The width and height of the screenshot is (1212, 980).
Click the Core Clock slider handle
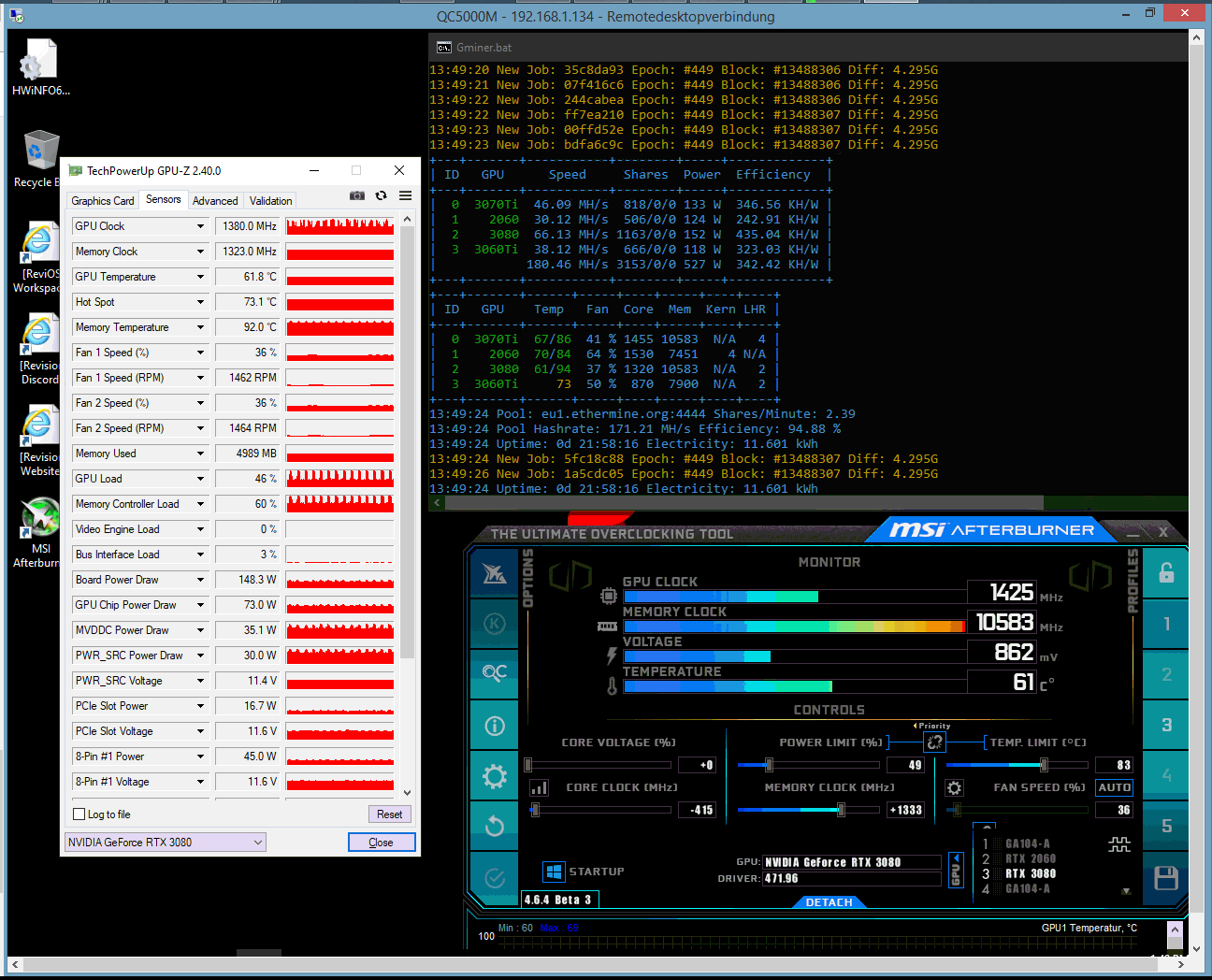click(x=535, y=810)
